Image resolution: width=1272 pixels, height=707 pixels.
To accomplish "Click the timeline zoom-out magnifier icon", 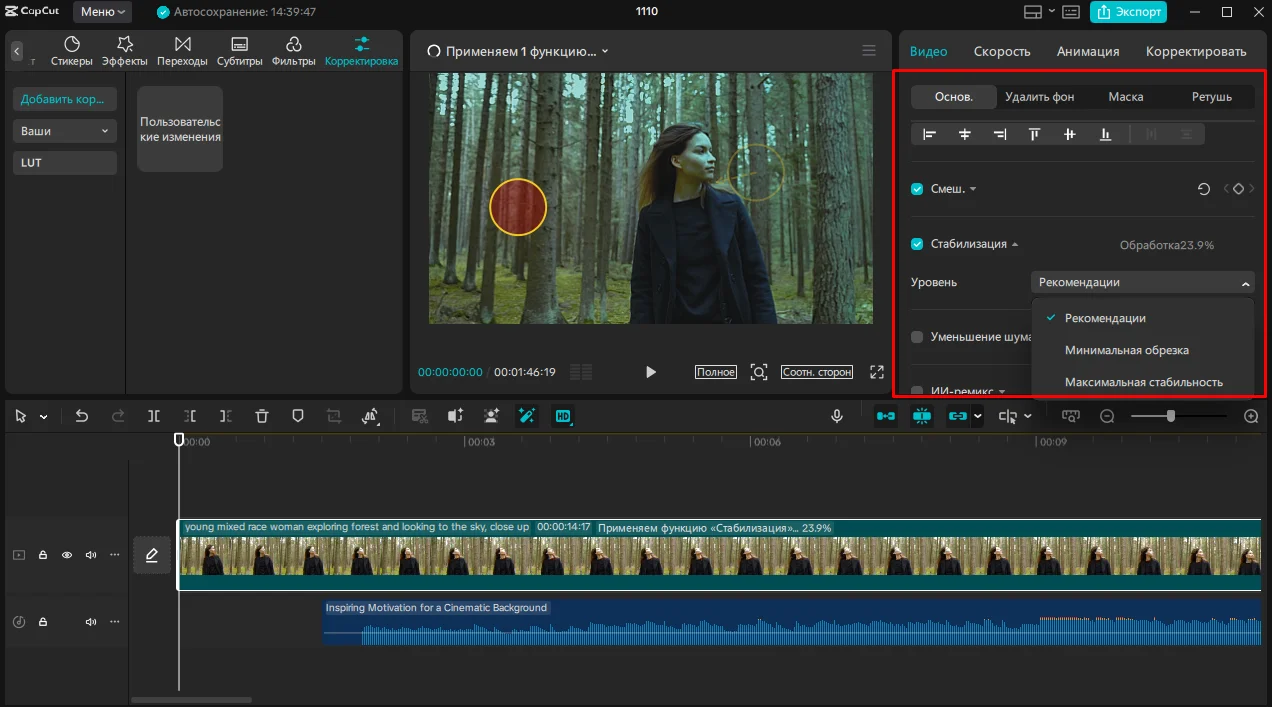I will point(1107,416).
